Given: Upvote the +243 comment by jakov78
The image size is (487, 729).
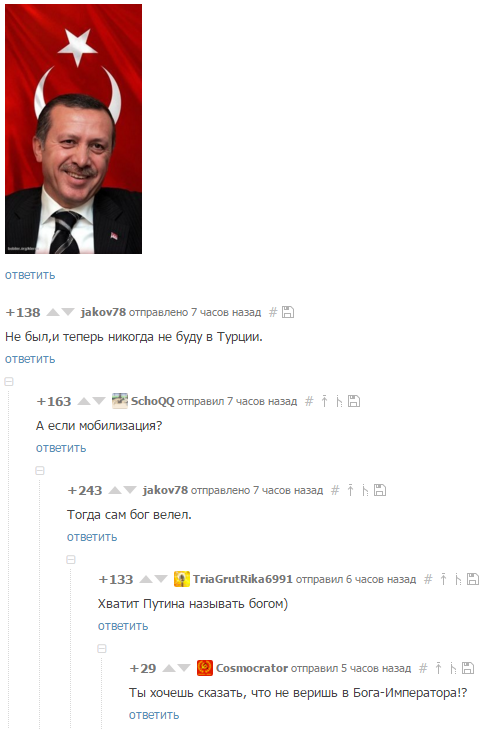Looking at the screenshot, I should (115, 490).
